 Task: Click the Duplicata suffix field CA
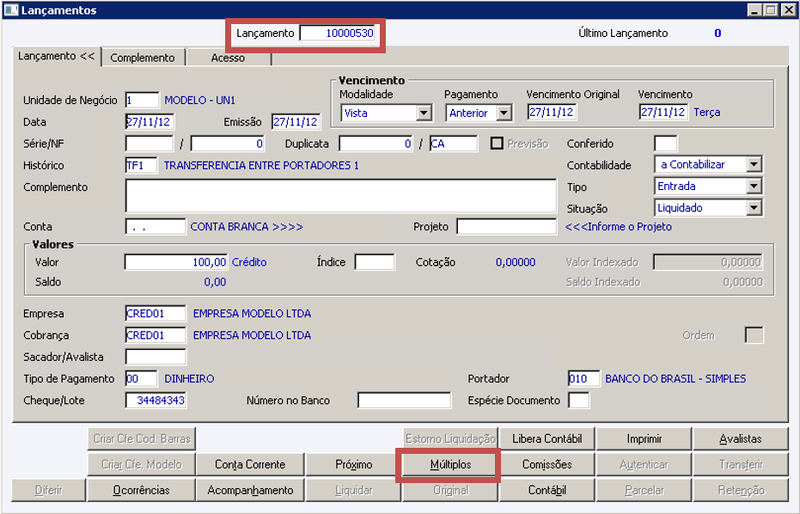pyautogui.click(x=454, y=143)
